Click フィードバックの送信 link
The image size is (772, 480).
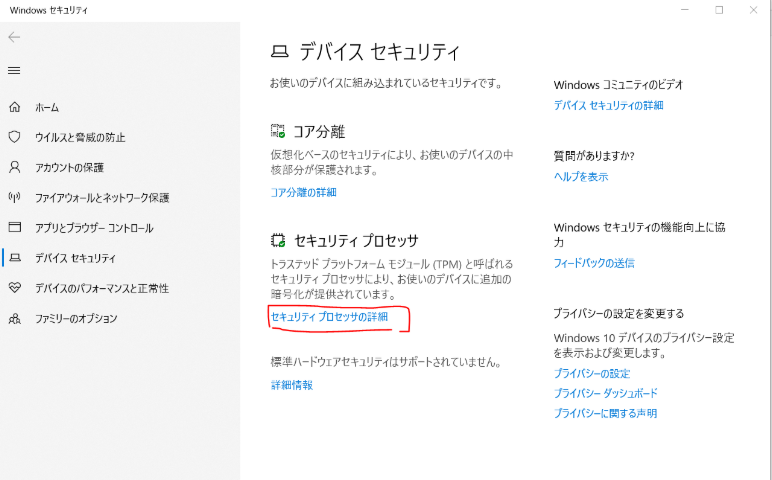(594, 263)
